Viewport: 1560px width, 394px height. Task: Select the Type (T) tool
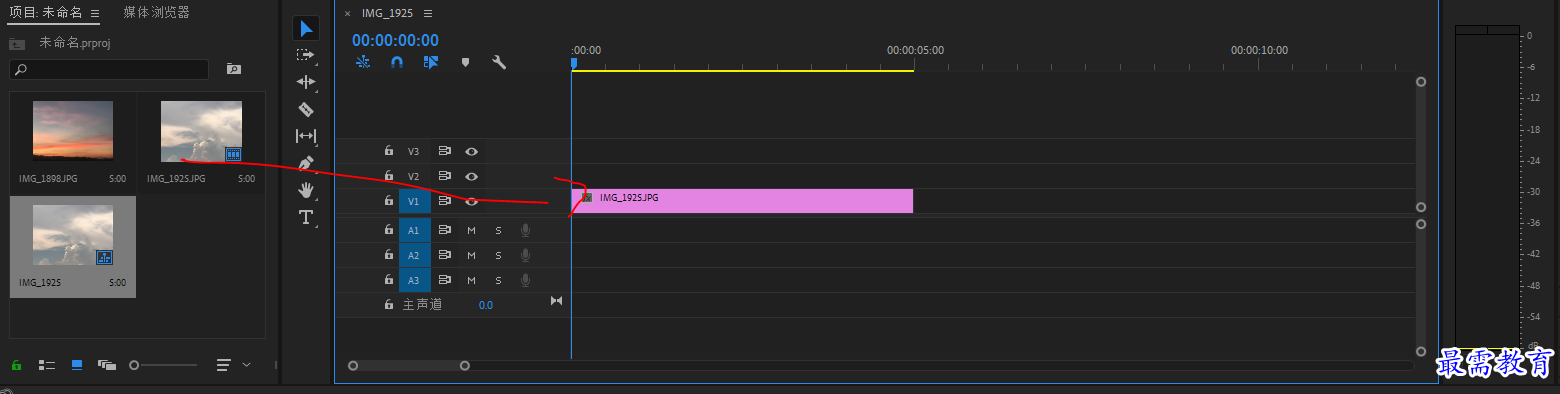tap(306, 217)
